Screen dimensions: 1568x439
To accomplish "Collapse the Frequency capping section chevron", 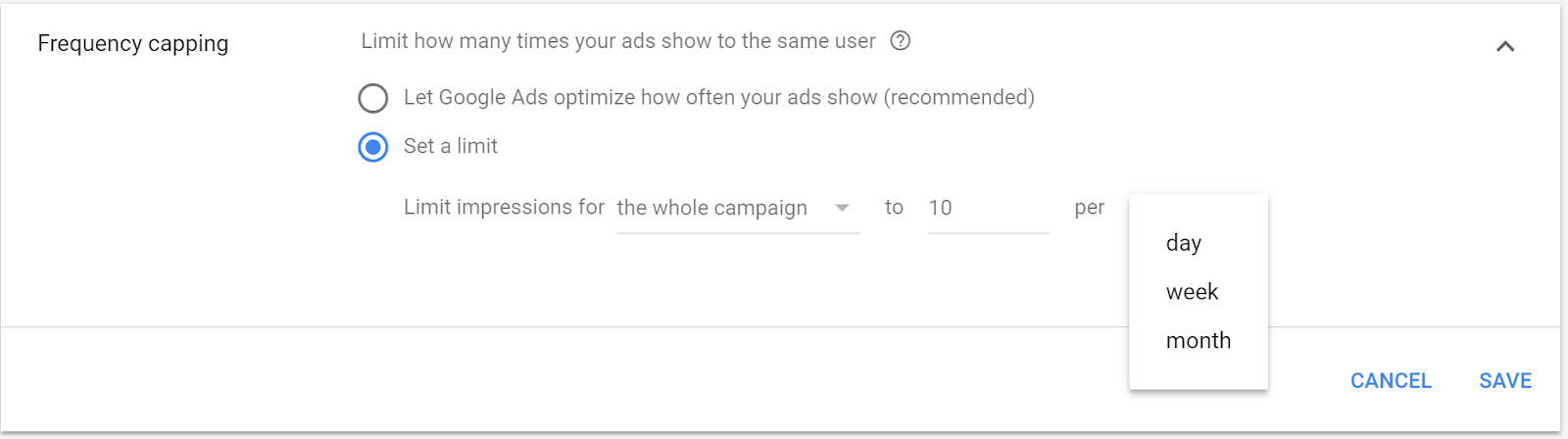I will (x=1505, y=46).
